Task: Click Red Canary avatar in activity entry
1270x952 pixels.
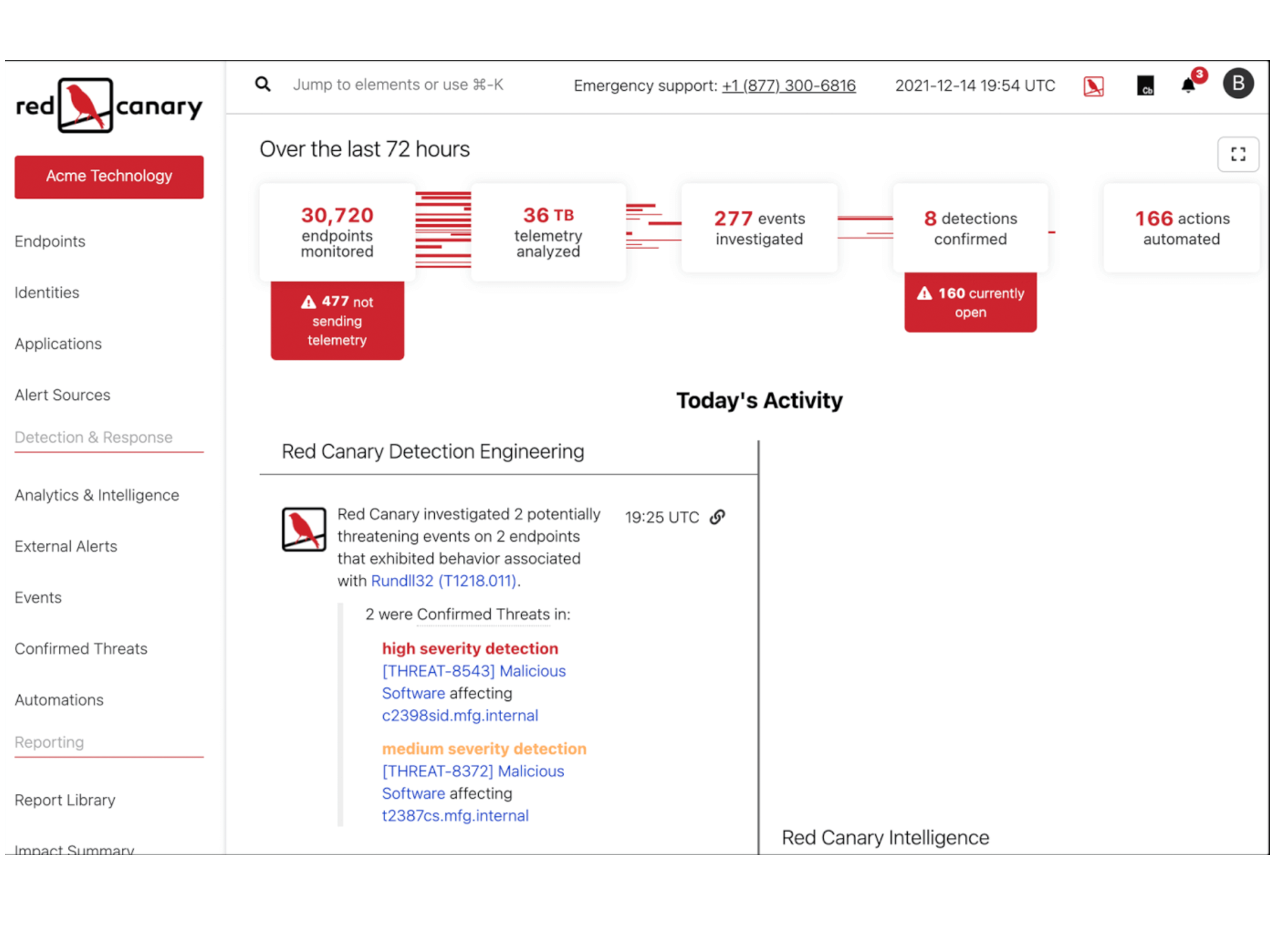Action: coord(304,529)
